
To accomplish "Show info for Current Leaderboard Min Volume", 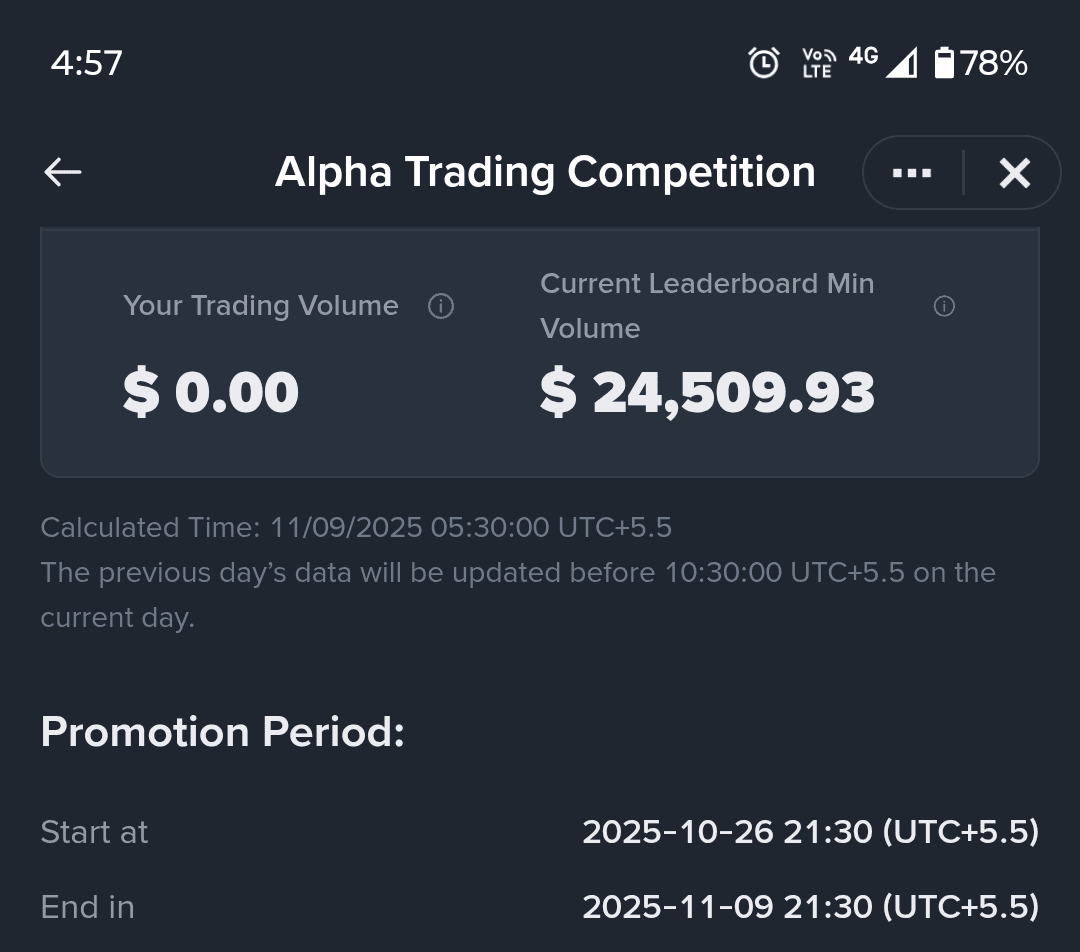I will point(944,306).
